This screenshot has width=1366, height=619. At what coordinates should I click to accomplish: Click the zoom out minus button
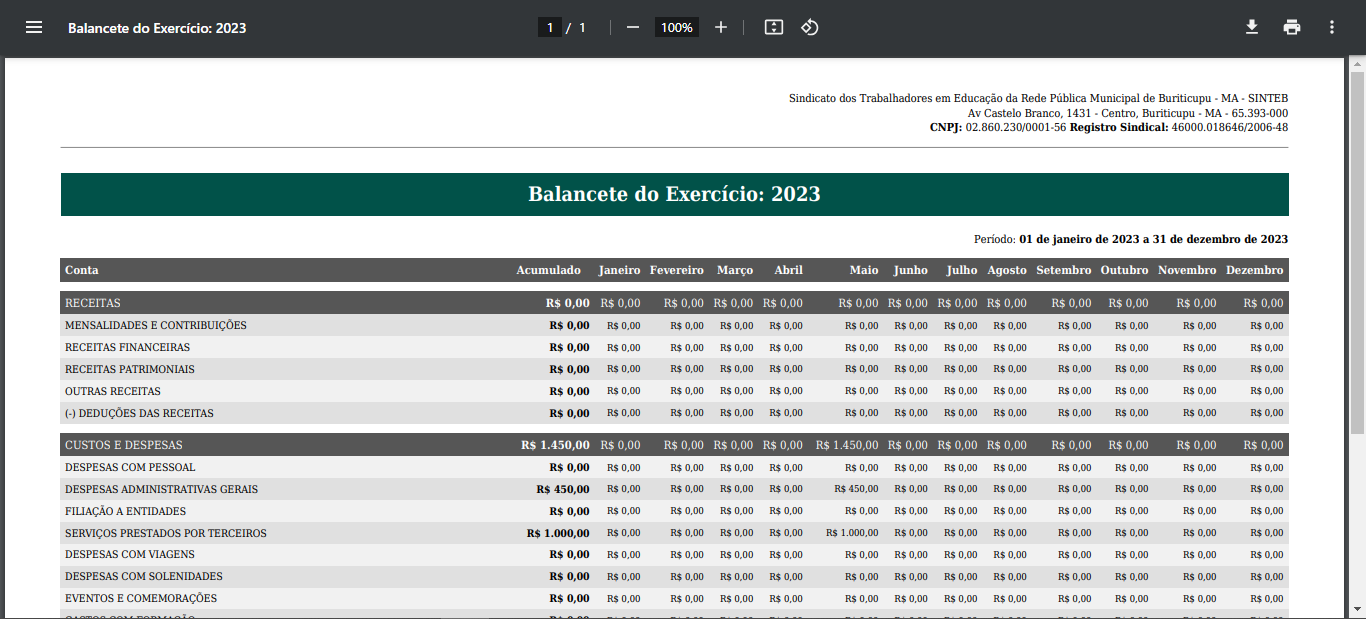click(632, 28)
